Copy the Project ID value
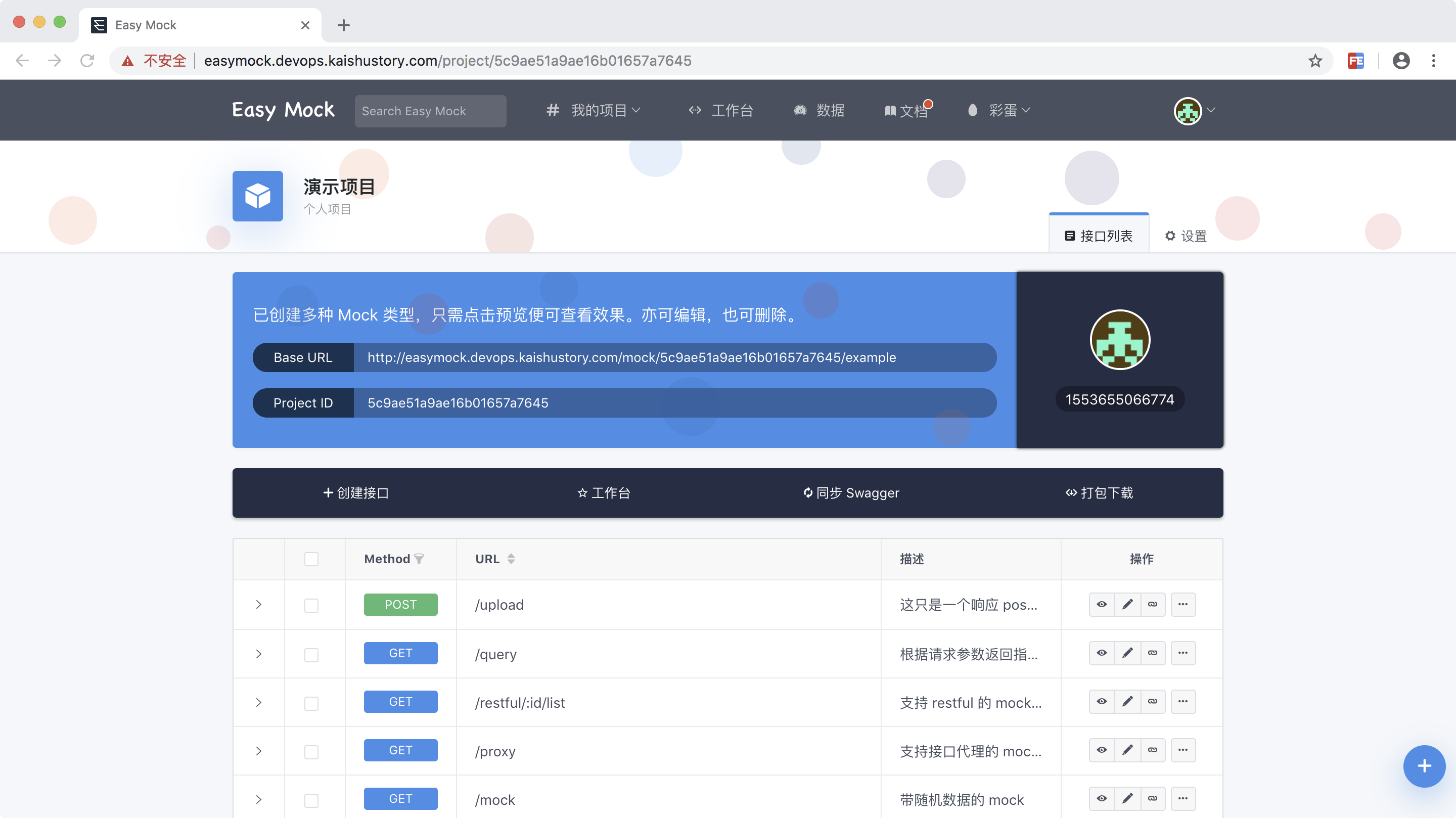 coord(675,403)
